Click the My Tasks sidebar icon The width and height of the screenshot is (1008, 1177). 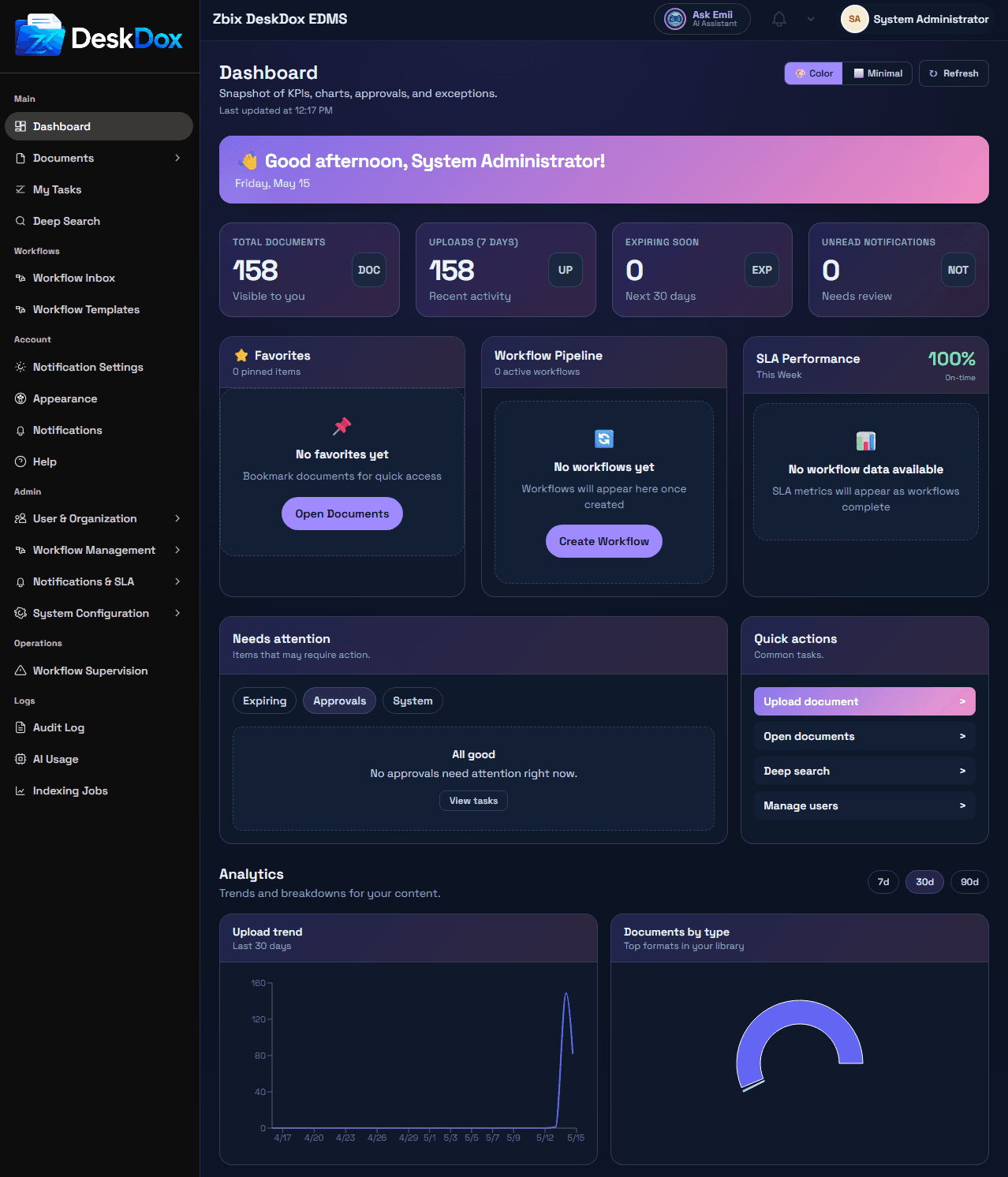point(21,189)
